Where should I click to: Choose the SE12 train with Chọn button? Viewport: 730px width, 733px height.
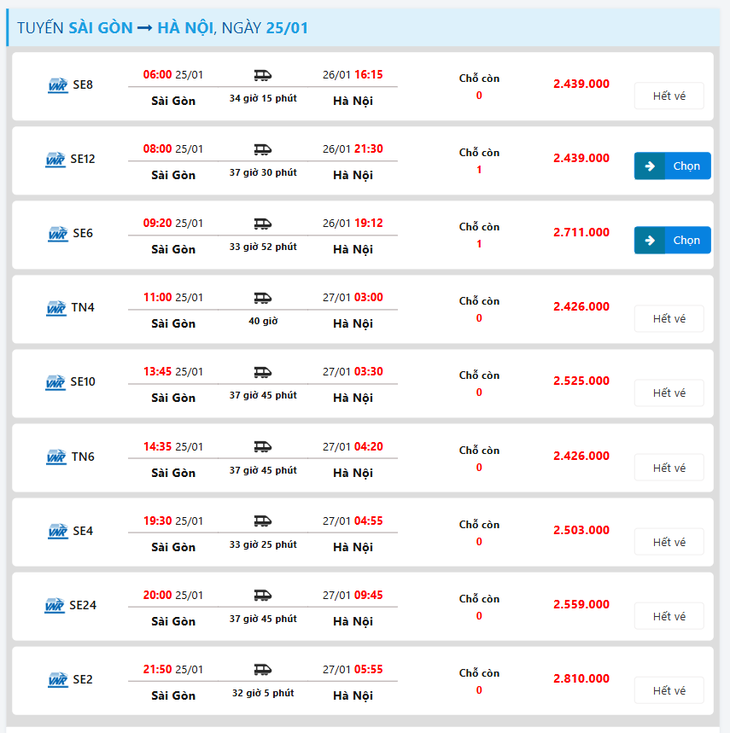pos(672,166)
